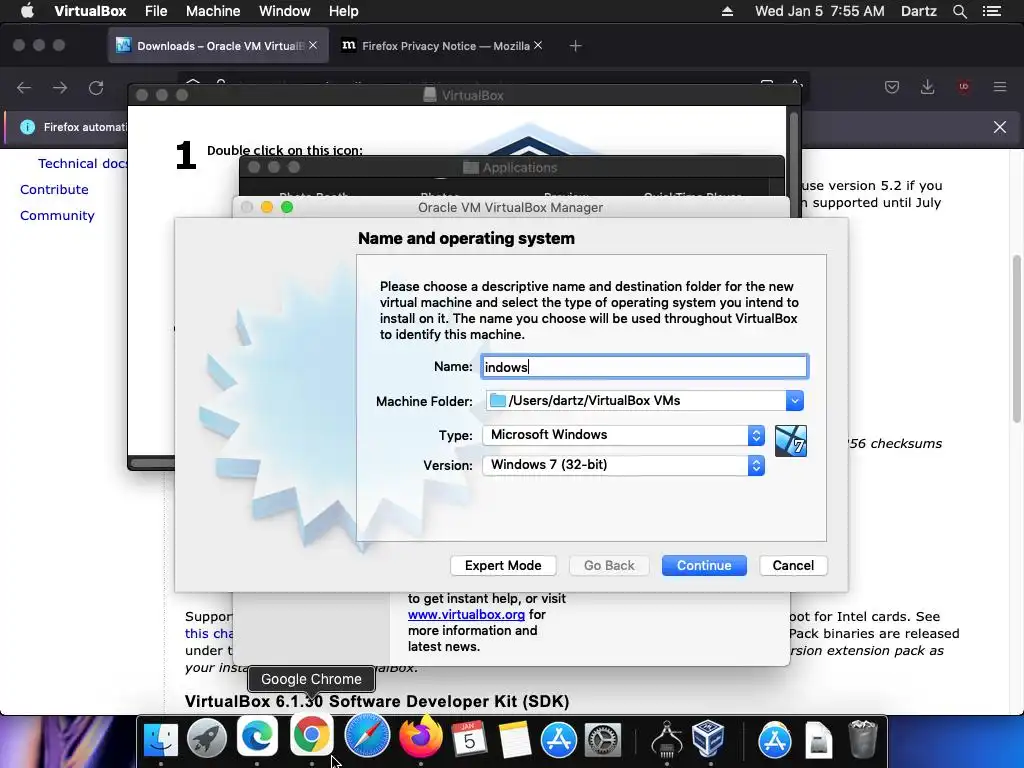Image resolution: width=1024 pixels, height=768 pixels.
Task: Expand the Machine Folder dropdown arrow
Action: pyautogui.click(x=794, y=400)
